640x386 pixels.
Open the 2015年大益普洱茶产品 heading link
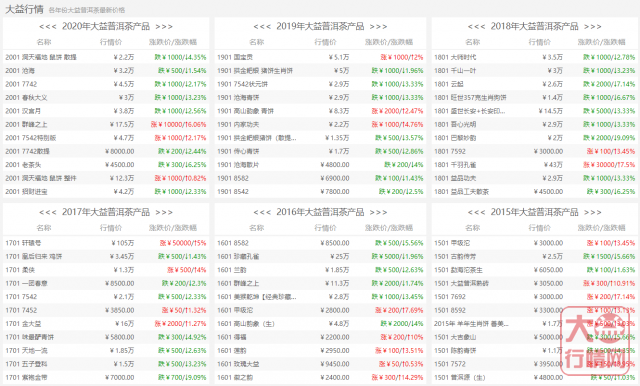pyautogui.click(x=534, y=212)
